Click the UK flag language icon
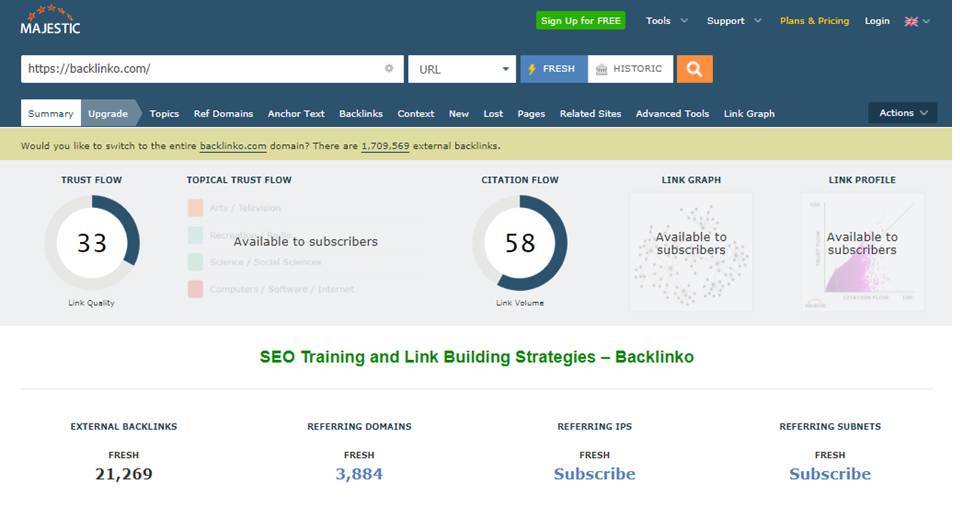The height and width of the screenshot is (506, 960). point(911,21)
